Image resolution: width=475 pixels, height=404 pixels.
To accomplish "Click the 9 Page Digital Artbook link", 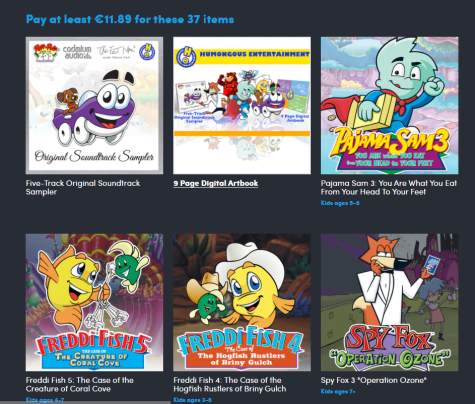I will point(216,183).
